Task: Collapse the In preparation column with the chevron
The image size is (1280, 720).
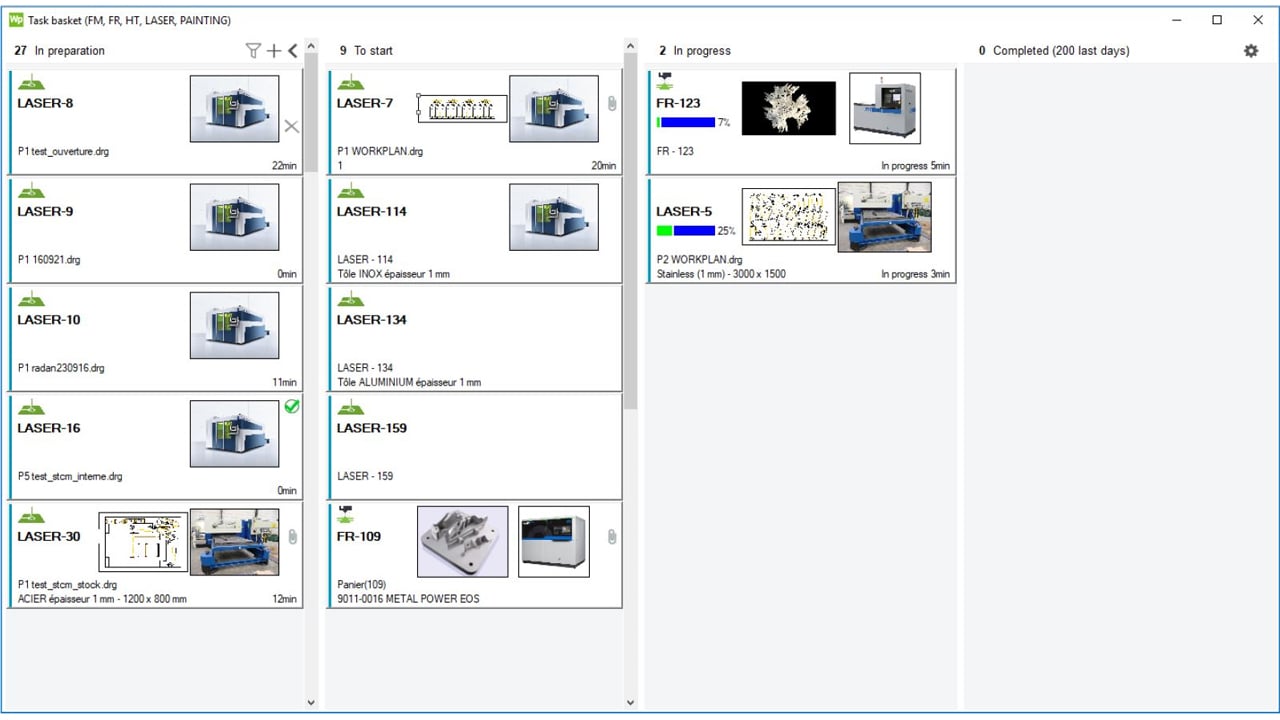Action: pos(292,51)
